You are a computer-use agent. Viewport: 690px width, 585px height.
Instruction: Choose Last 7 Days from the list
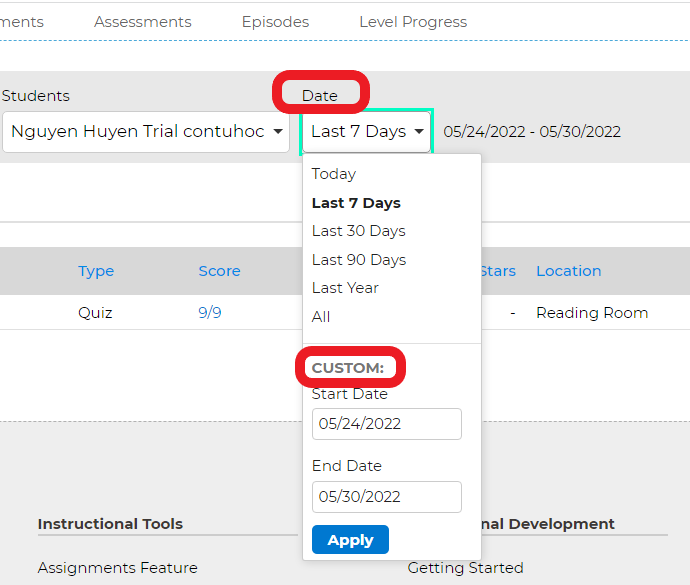[x=356, y=203]
